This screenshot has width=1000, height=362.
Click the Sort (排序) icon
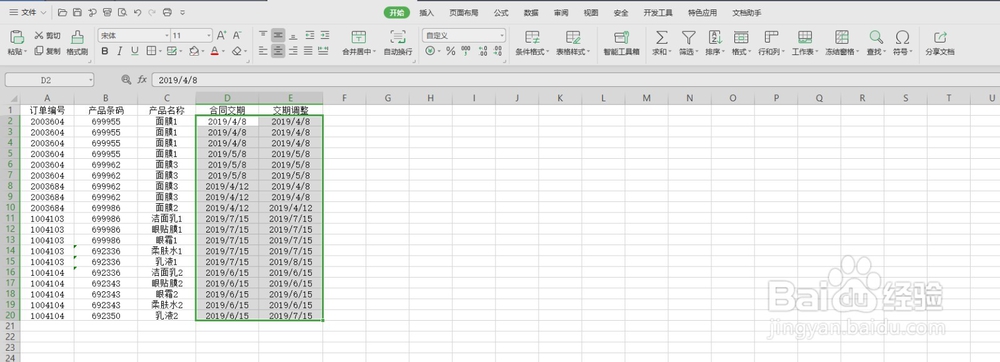pyautogui.click(x=715, y=36)
